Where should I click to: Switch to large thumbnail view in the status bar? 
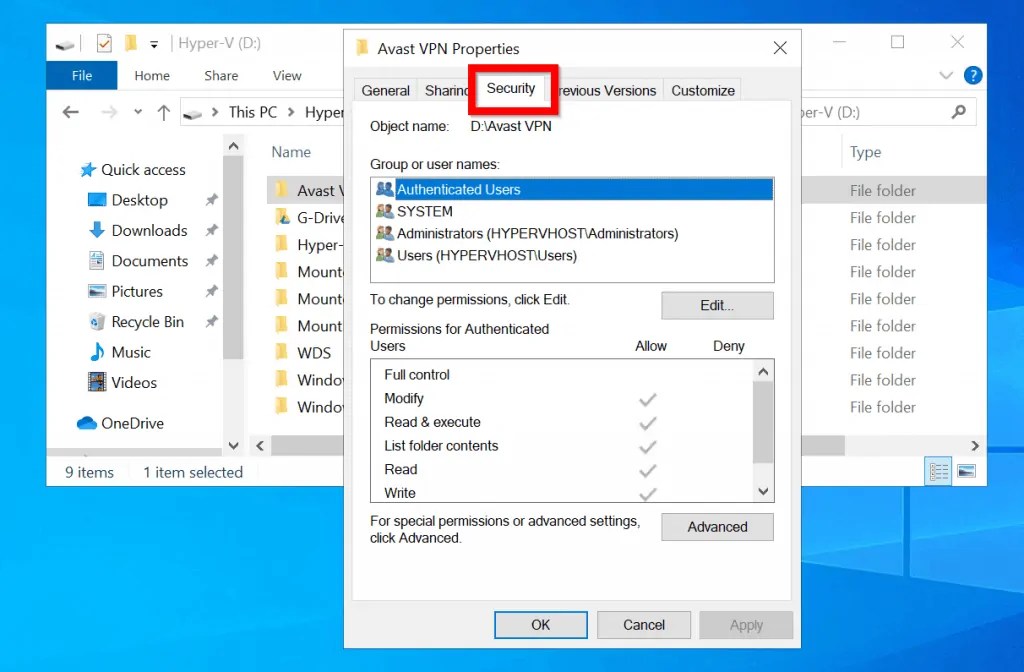[x=966, y=471]
